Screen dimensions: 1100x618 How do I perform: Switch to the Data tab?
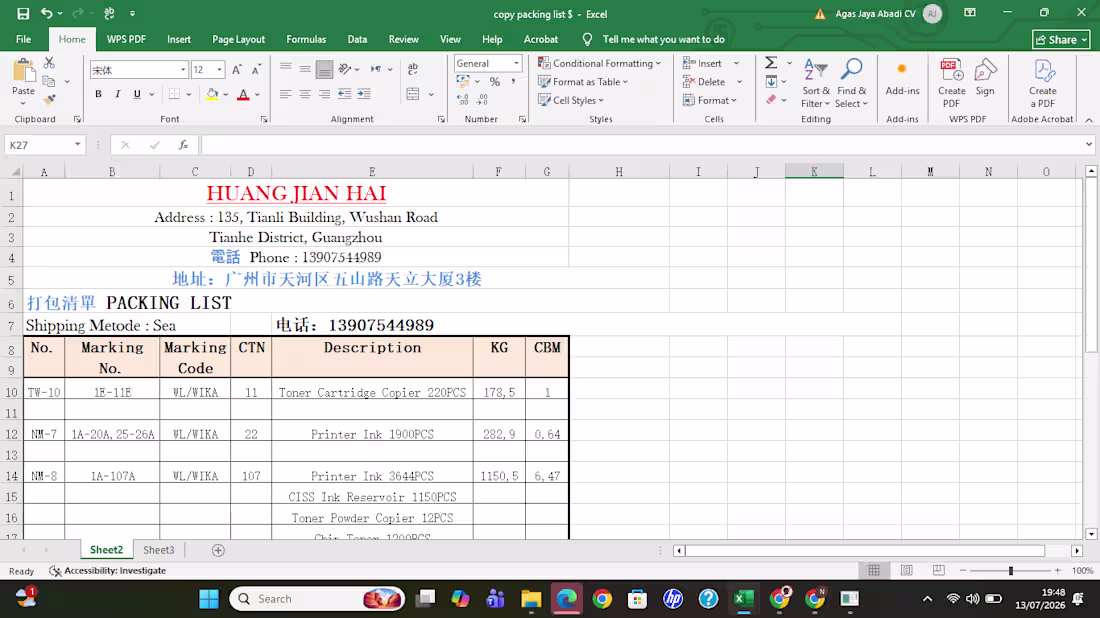click(357, 39)
